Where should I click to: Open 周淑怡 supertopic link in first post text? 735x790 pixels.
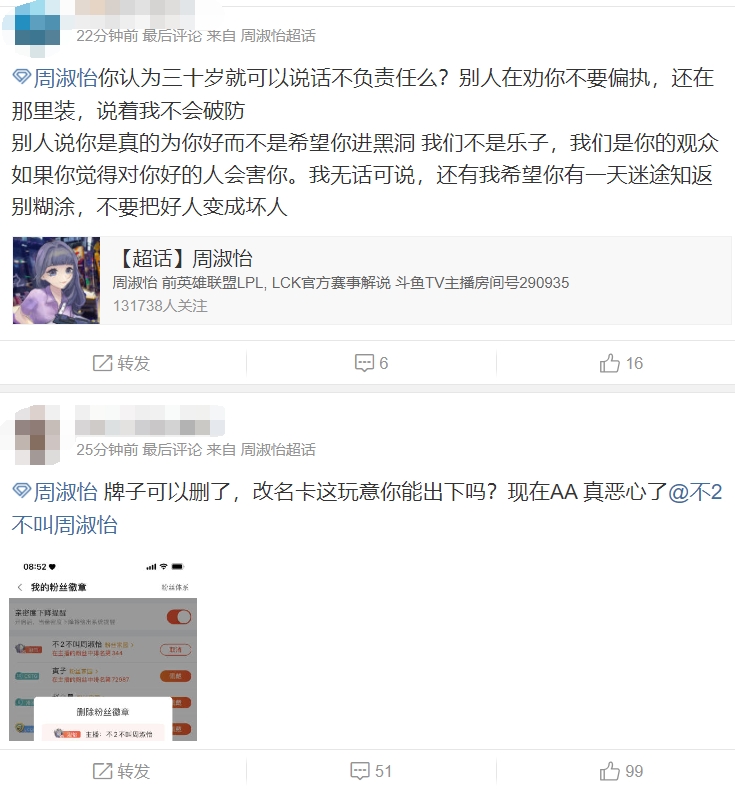(x=65, y=78)
